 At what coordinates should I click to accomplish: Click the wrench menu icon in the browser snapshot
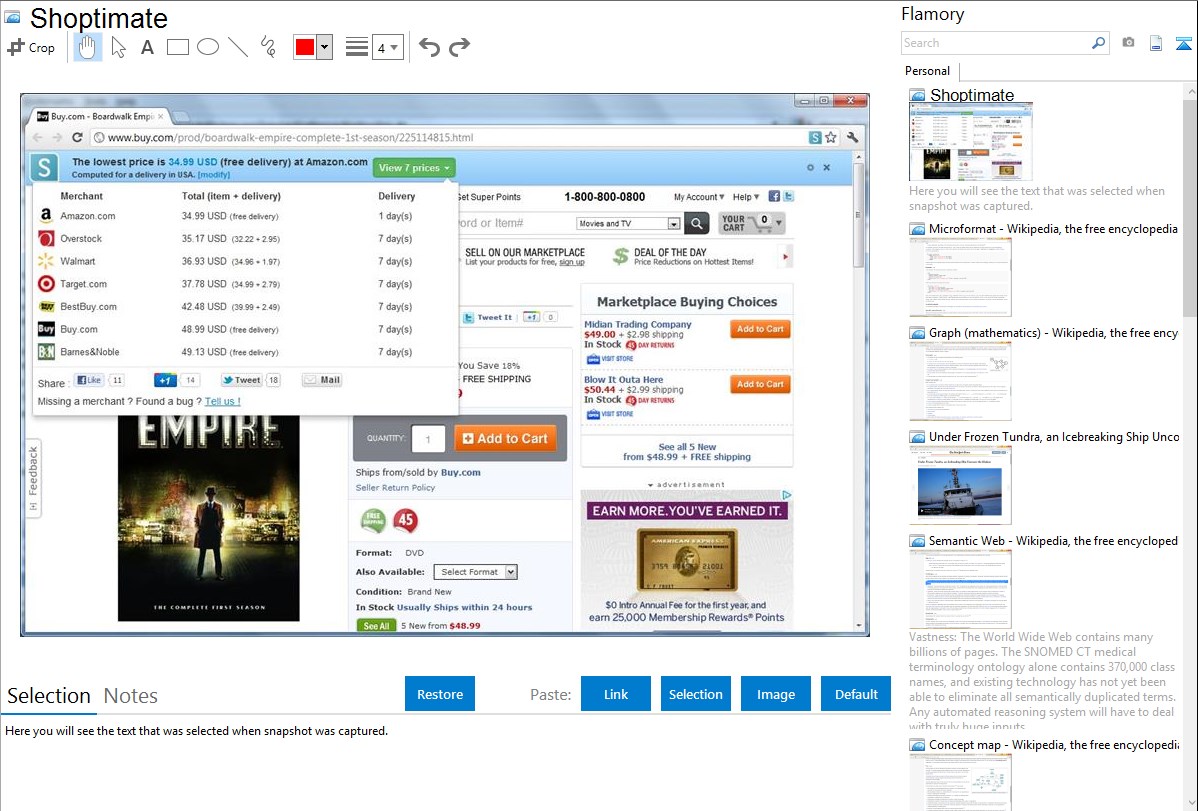853,138
